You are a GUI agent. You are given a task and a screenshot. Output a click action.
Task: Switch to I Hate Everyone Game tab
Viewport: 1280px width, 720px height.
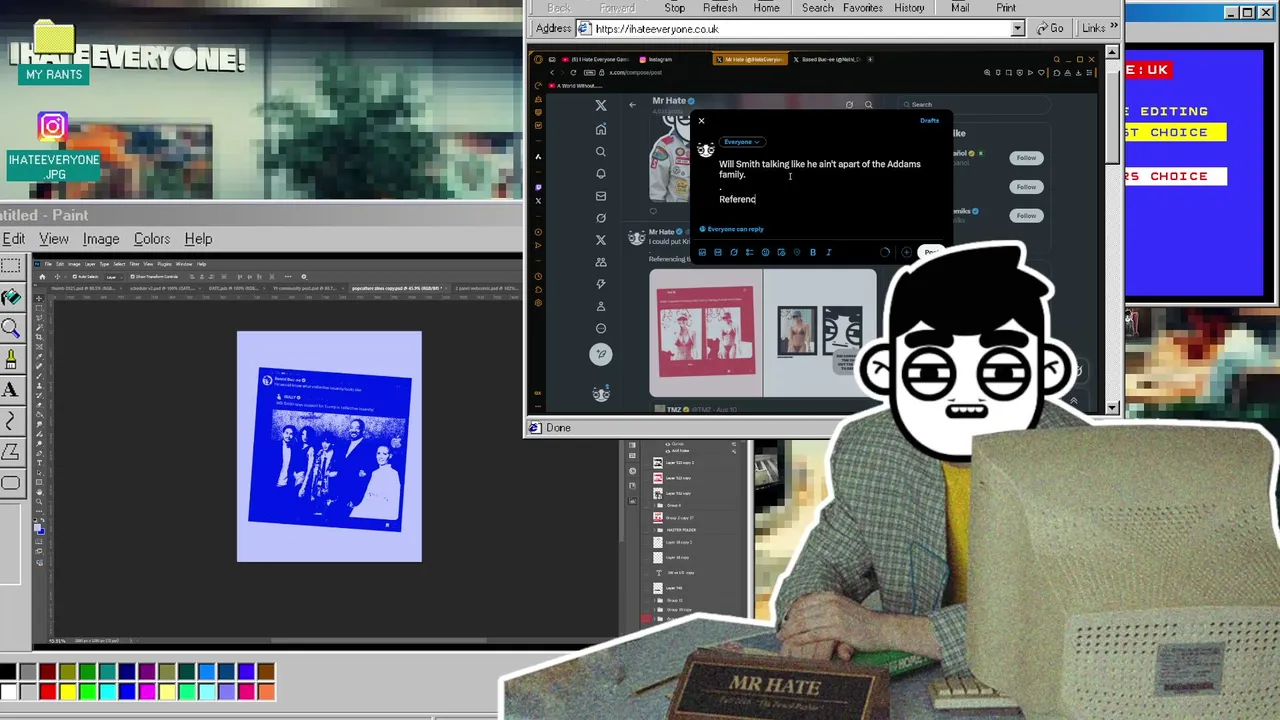[x=595, y=59]
